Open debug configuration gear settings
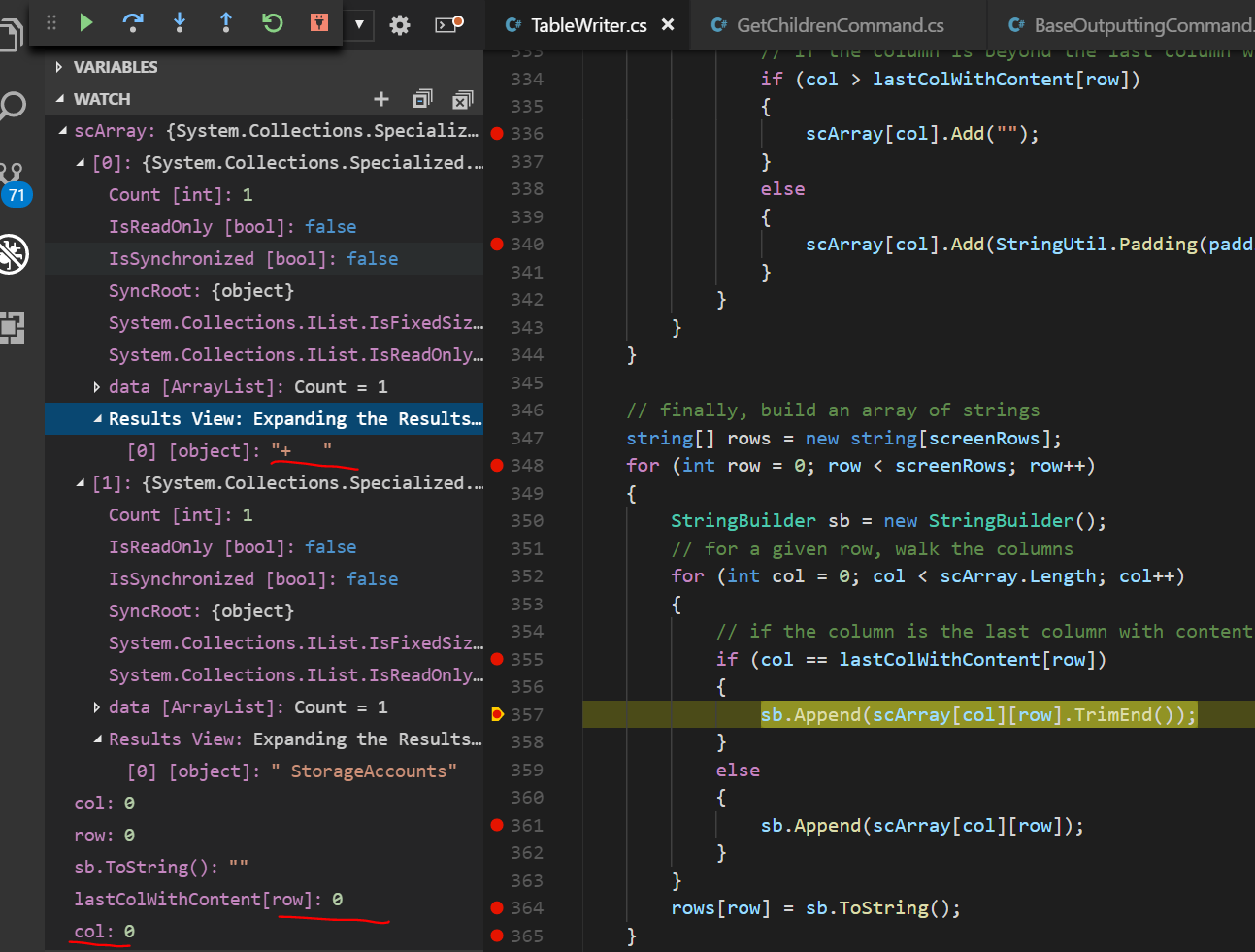Viewport: 1255px width, 952px height. [400, 25]
